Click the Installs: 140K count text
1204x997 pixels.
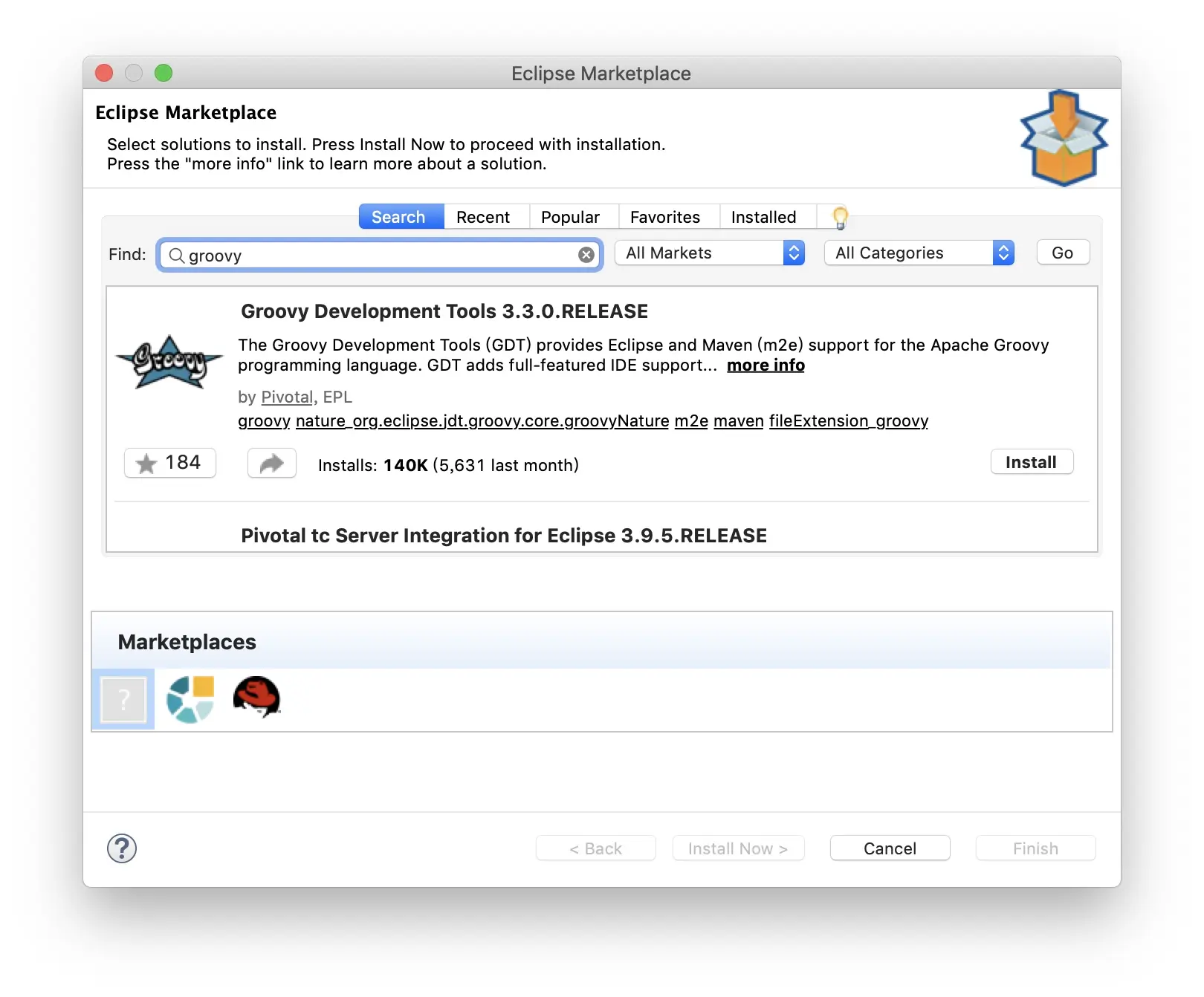448,466
